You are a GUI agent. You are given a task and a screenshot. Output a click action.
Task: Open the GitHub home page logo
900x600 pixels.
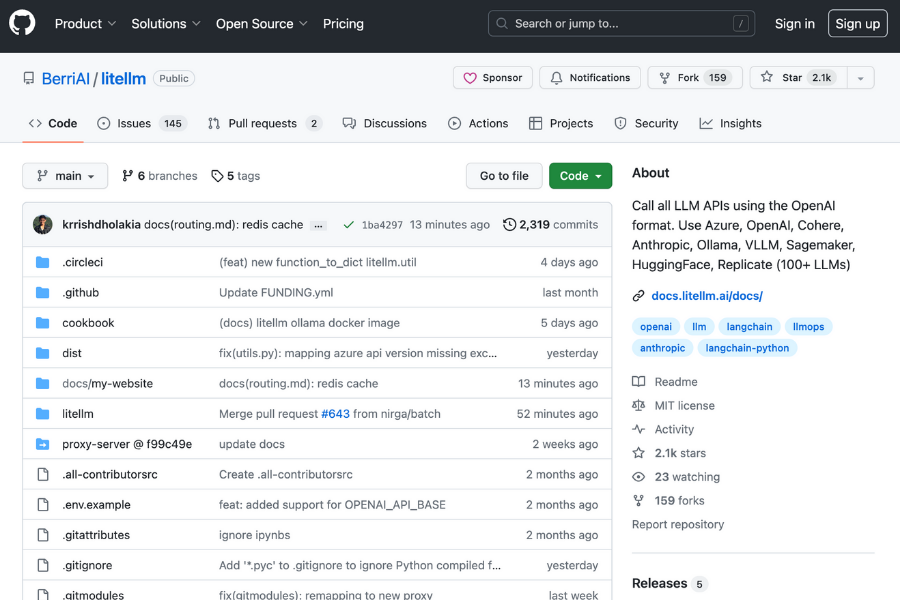click(22, 23)
